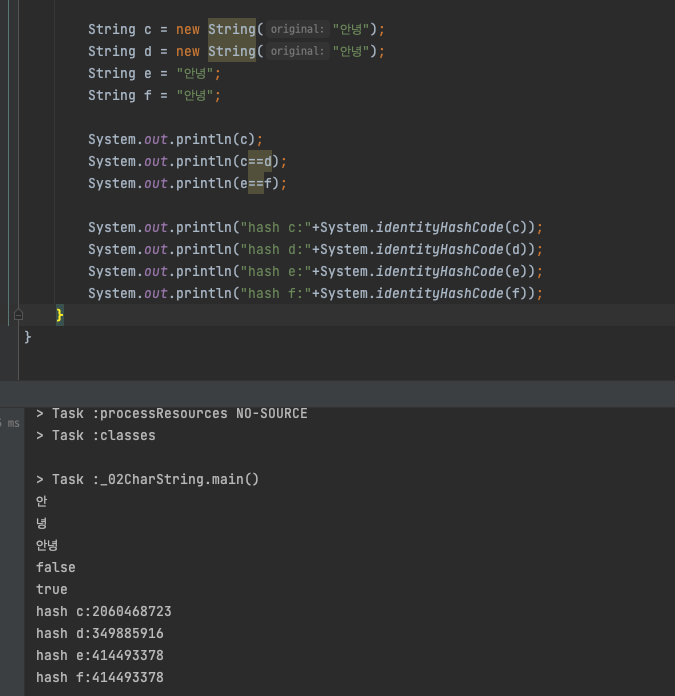The width and height of the screenshot is (675, 696).
Task: Click the "hash c:" string literal in code
Action: point(276,227)
